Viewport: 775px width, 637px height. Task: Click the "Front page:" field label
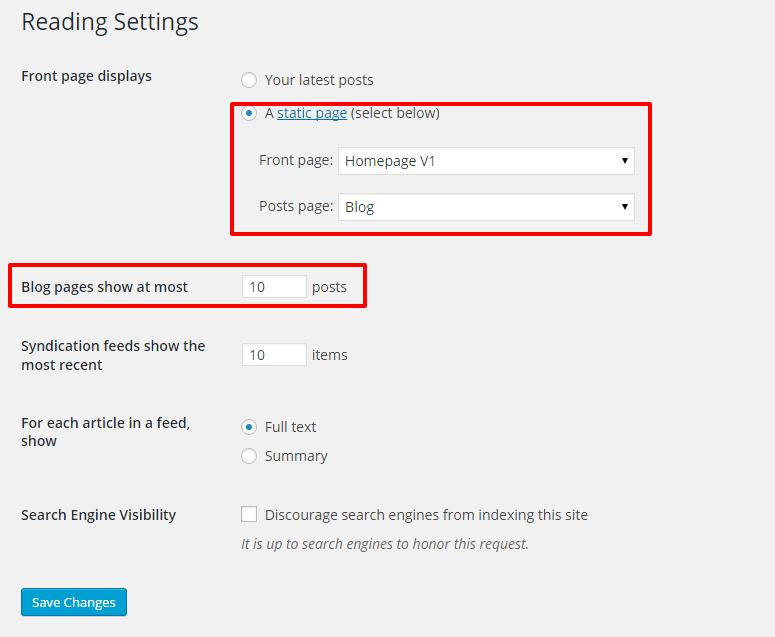click(295, 161)
